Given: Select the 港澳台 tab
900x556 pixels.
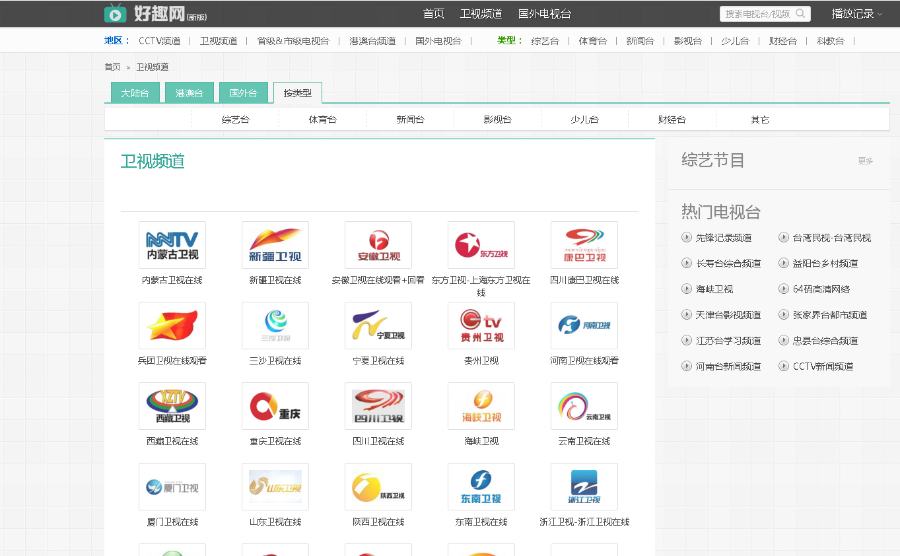Looking at the screenshot, I should (189, 93).
